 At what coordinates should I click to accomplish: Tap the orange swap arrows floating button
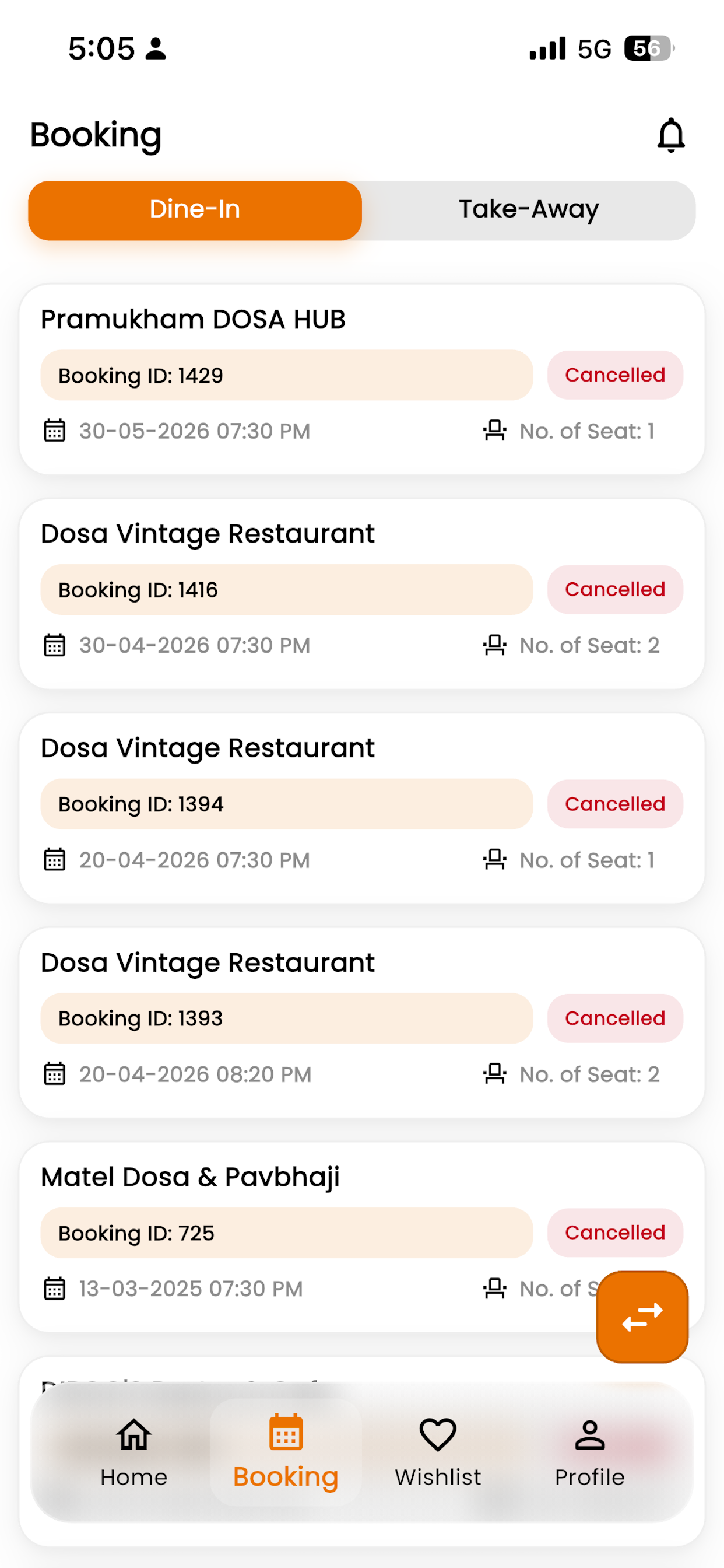click(x=642, y=1317)
